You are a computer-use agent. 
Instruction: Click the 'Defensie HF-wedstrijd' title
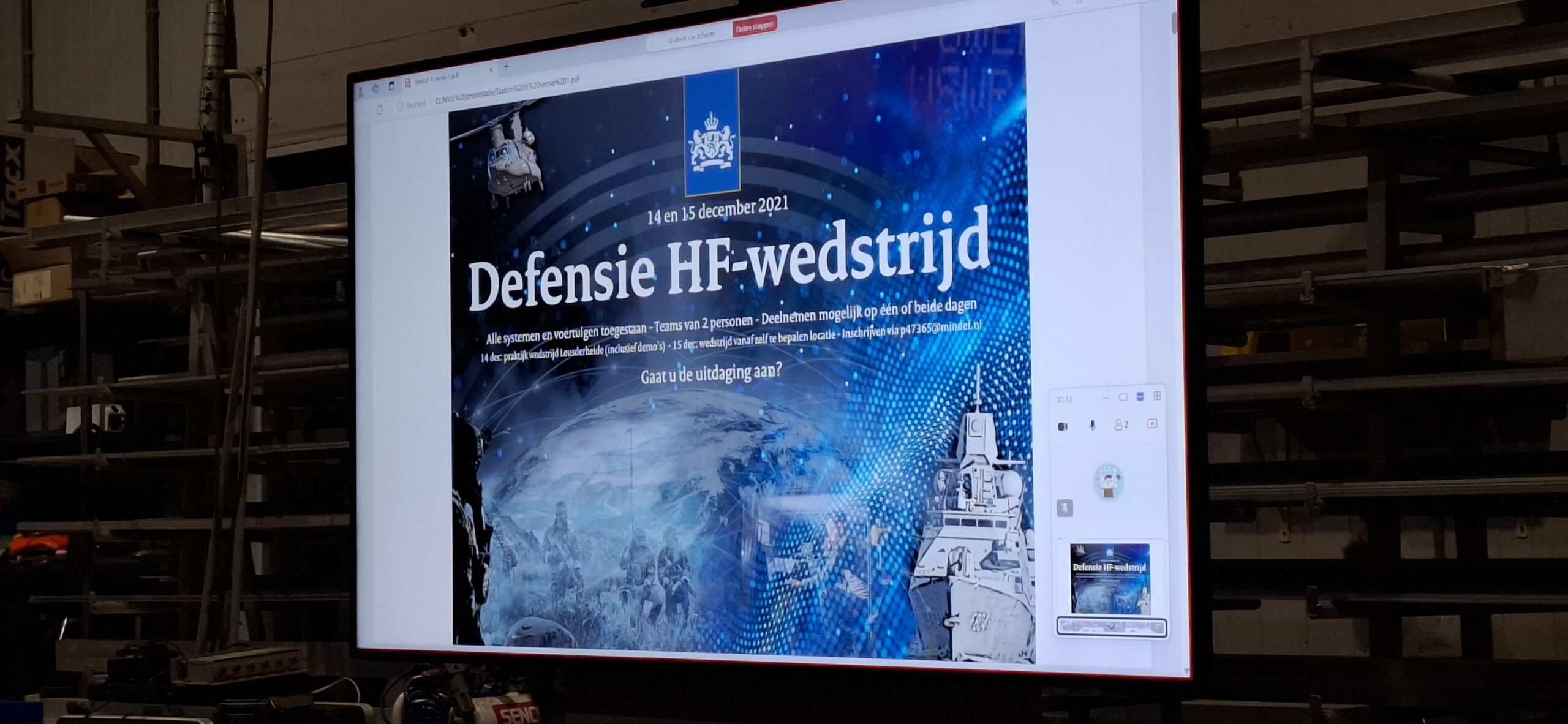tap(729, 259)
